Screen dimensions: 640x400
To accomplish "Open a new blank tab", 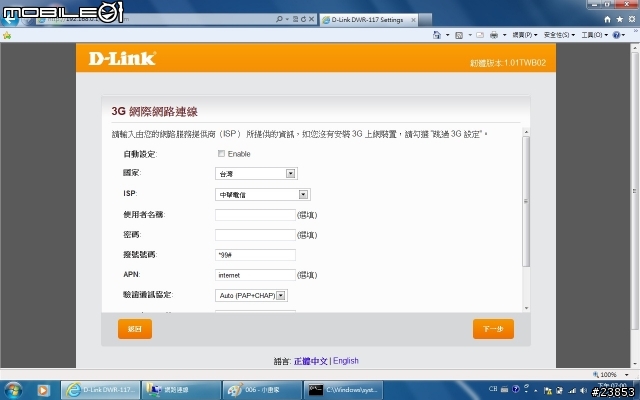I will point(425,20).
